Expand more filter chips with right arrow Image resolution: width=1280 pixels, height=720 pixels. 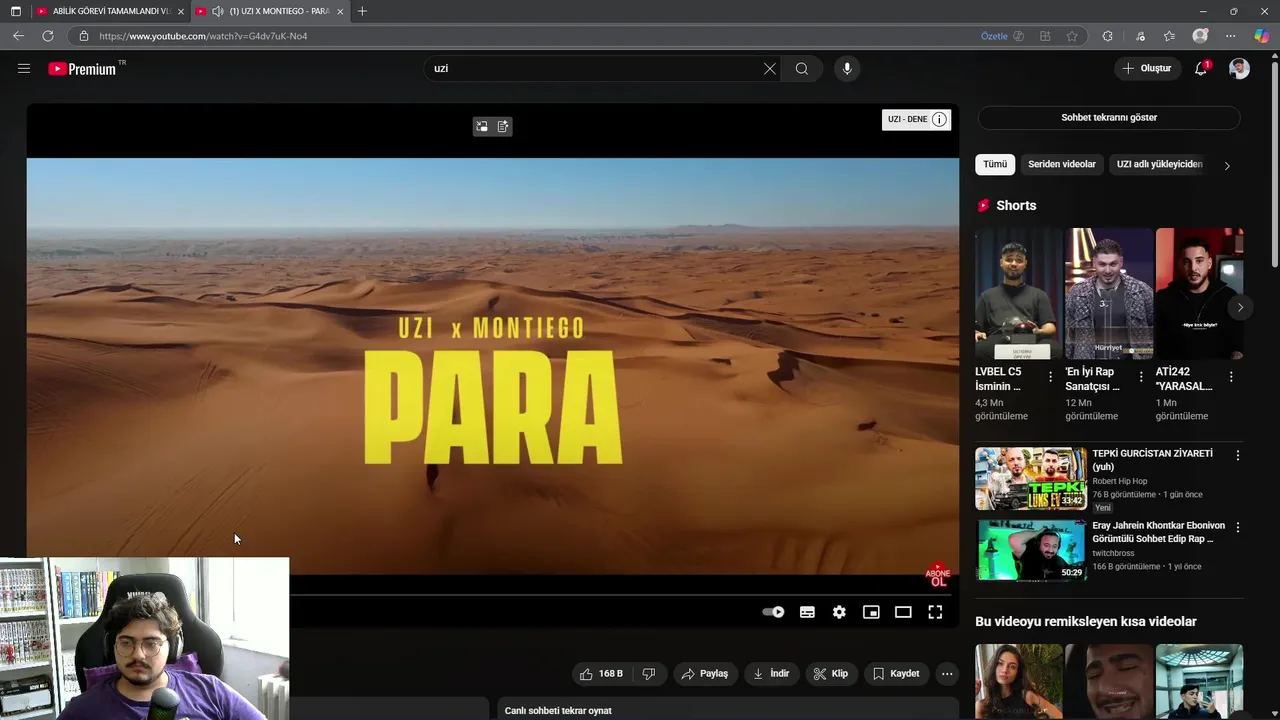point(1227,166)
